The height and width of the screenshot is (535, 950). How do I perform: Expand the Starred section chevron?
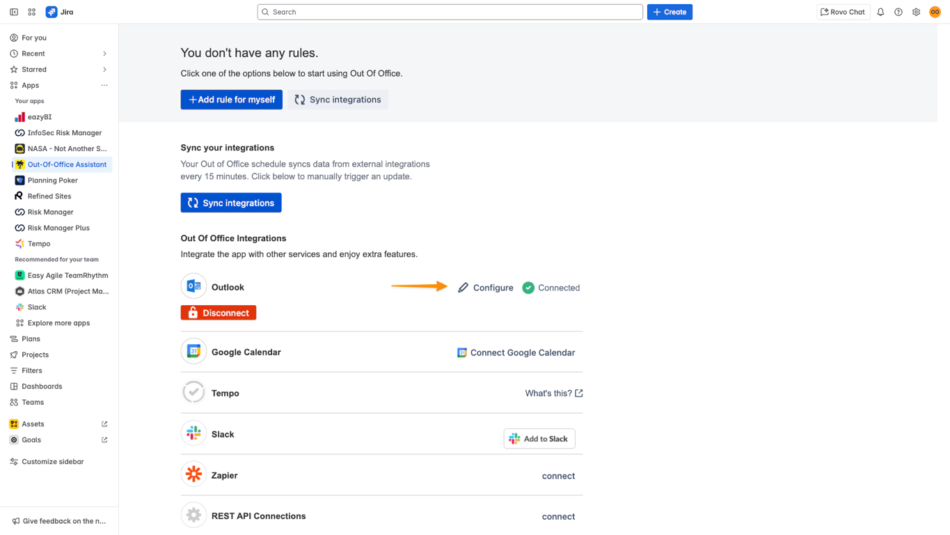(104, 70)
